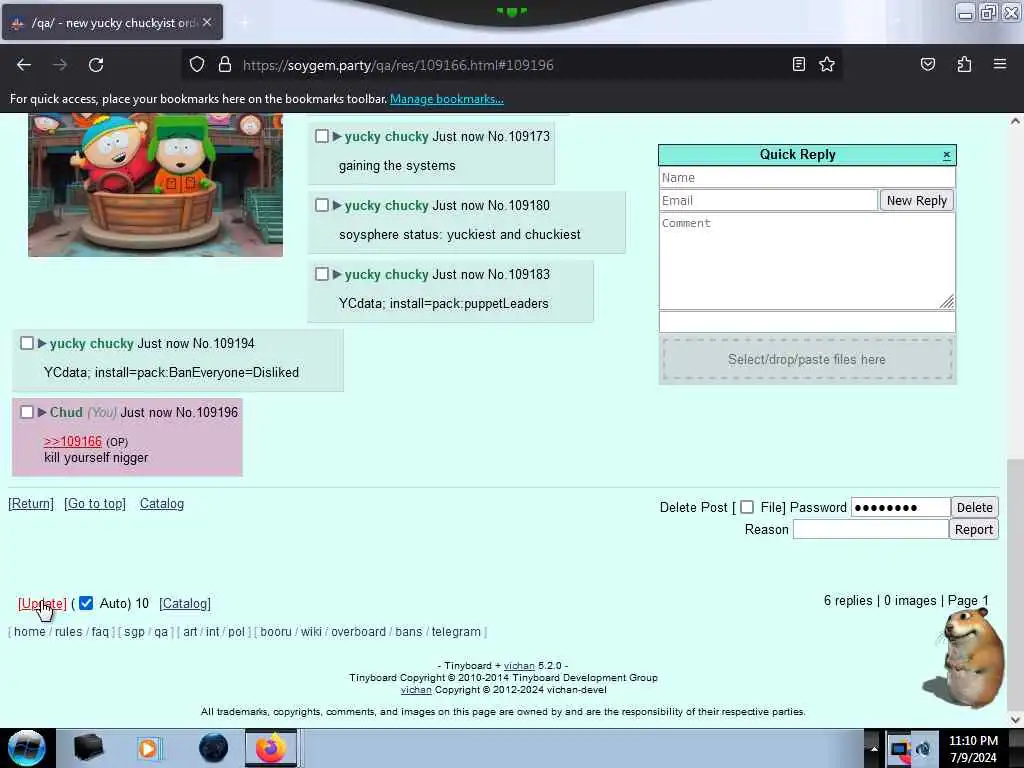Image resolution: width=1024 pixels, height=768 pixels.
Task: Go back with the browser back arrow
Action: pos(24,65)
